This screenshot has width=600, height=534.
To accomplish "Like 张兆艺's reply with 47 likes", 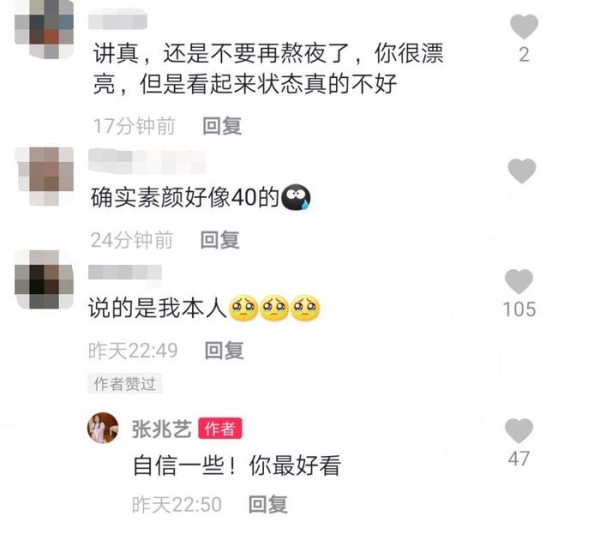I will pos(519,431).
